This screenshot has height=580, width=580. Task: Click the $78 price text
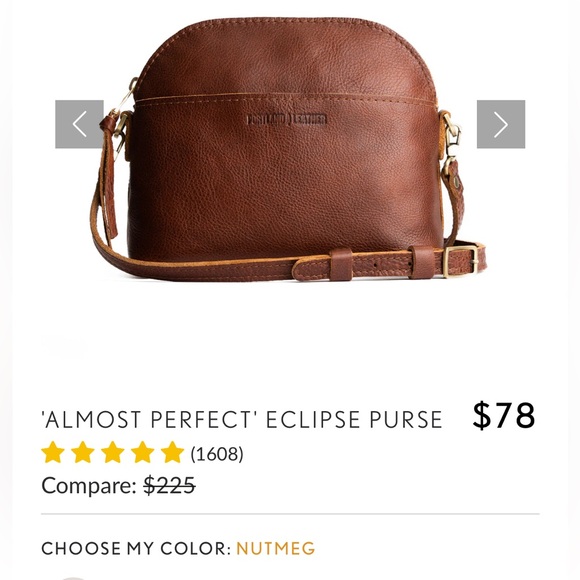[504, 416]
